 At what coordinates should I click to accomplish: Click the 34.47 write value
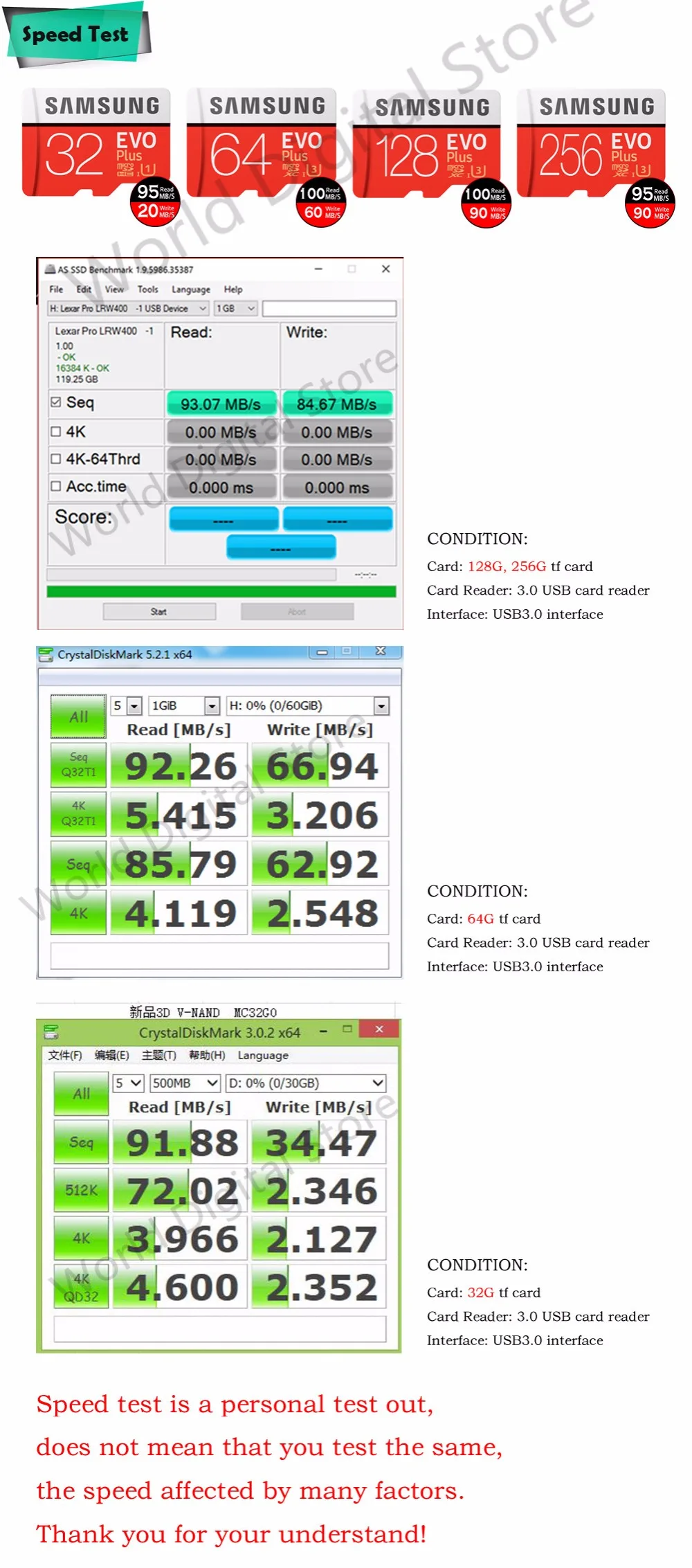click(x=319, y=1142)
